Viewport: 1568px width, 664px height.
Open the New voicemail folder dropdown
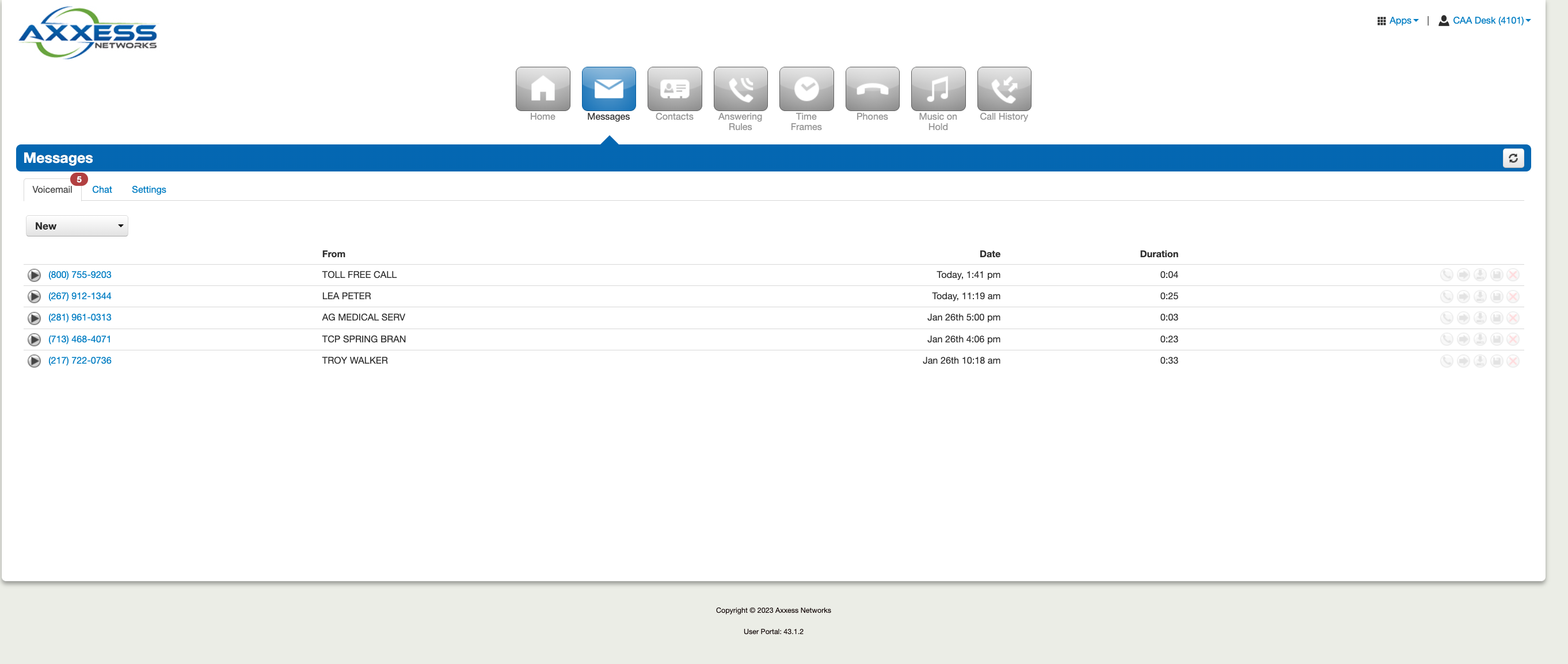click(77, 226)
